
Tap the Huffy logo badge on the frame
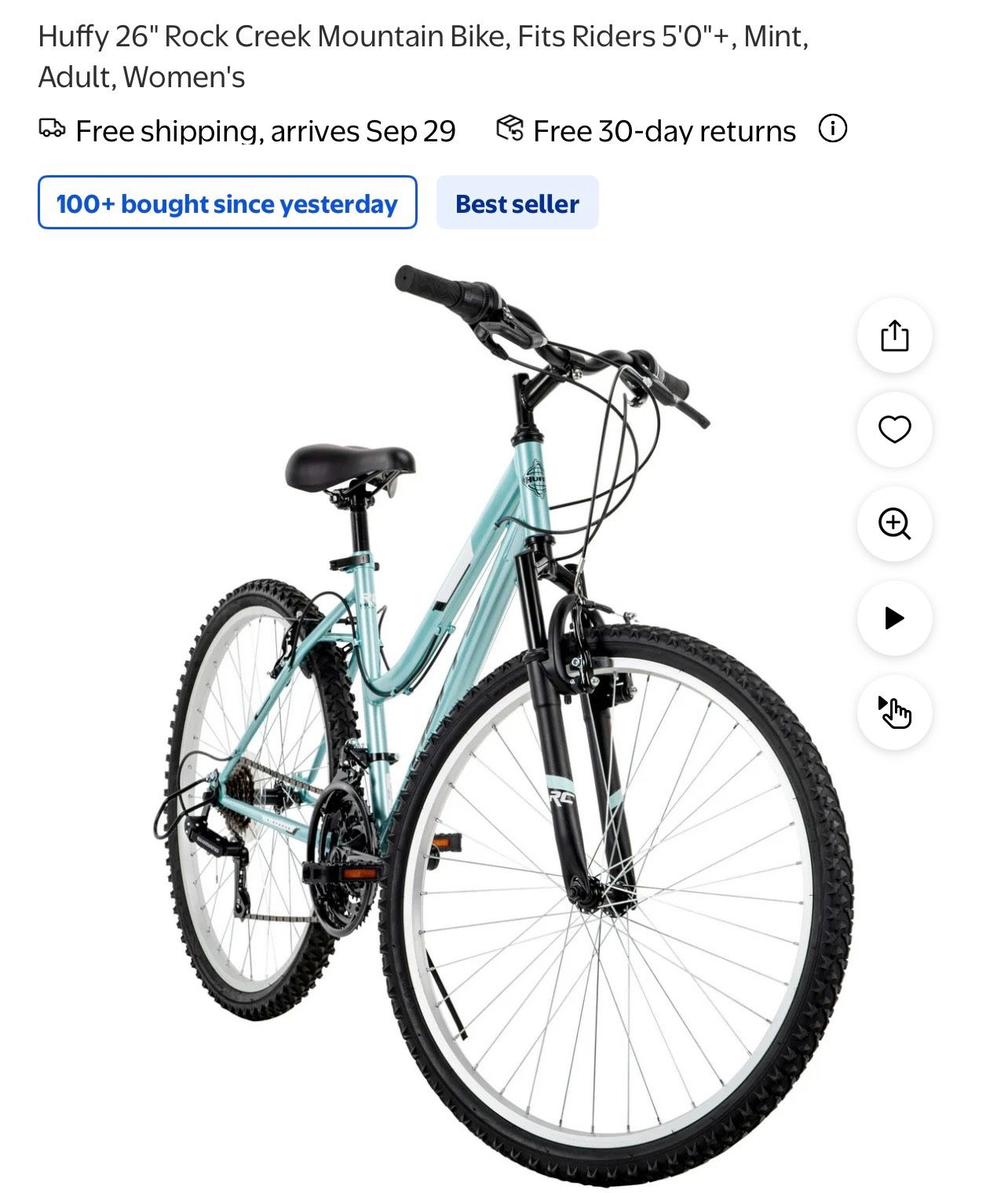click(x=535, y=478)
